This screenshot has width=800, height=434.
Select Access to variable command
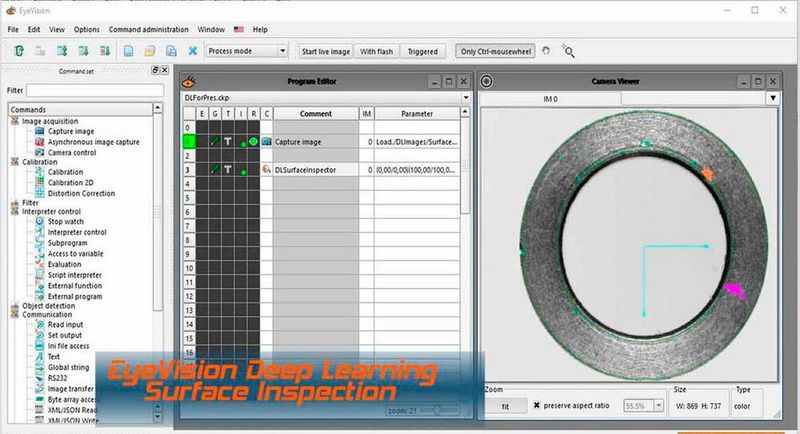pos(76,253)
